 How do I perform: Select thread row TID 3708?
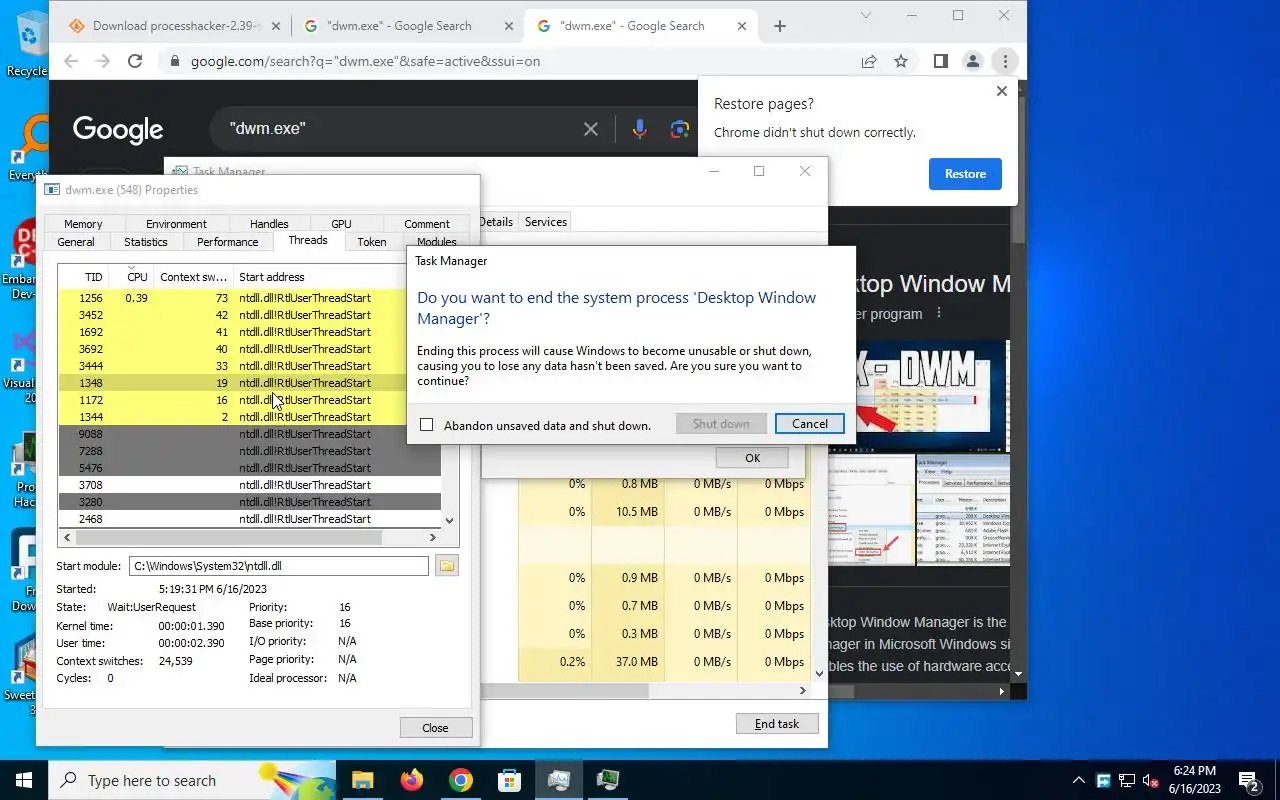249,485
